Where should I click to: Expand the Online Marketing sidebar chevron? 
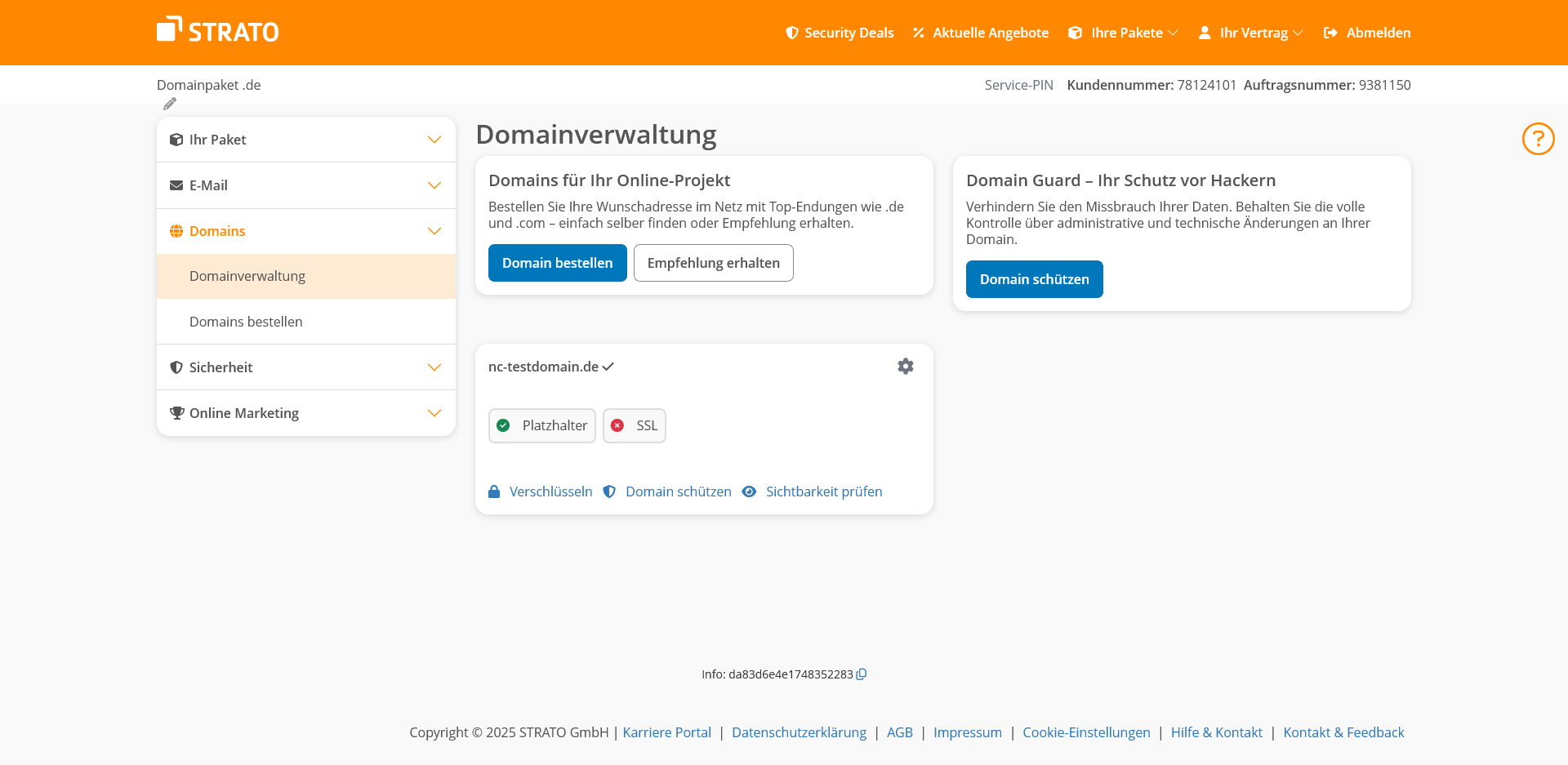click(x=434, y=413)
